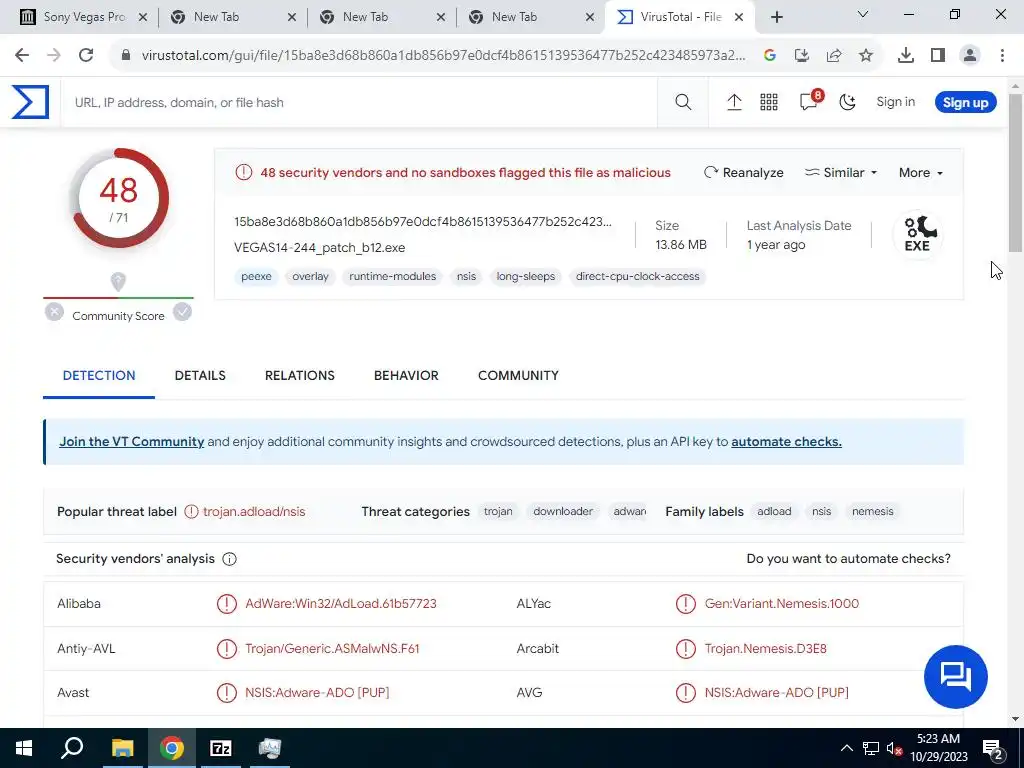Click the upload file arrow icon
This screenshot has height=768, width=1024.
(x=734, y=102)
